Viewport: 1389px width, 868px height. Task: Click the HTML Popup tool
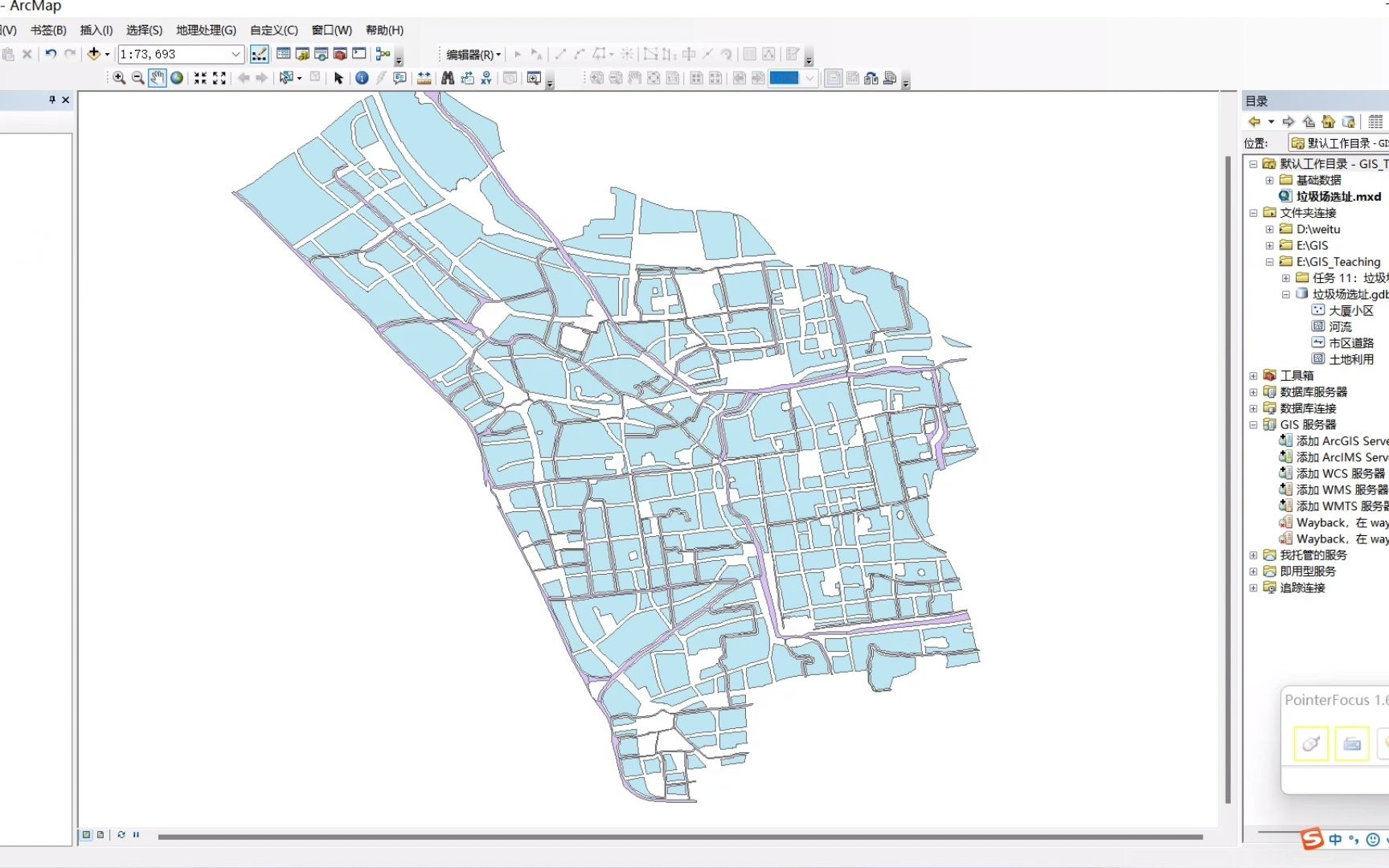pyautogui.click(x=399, y=78)
